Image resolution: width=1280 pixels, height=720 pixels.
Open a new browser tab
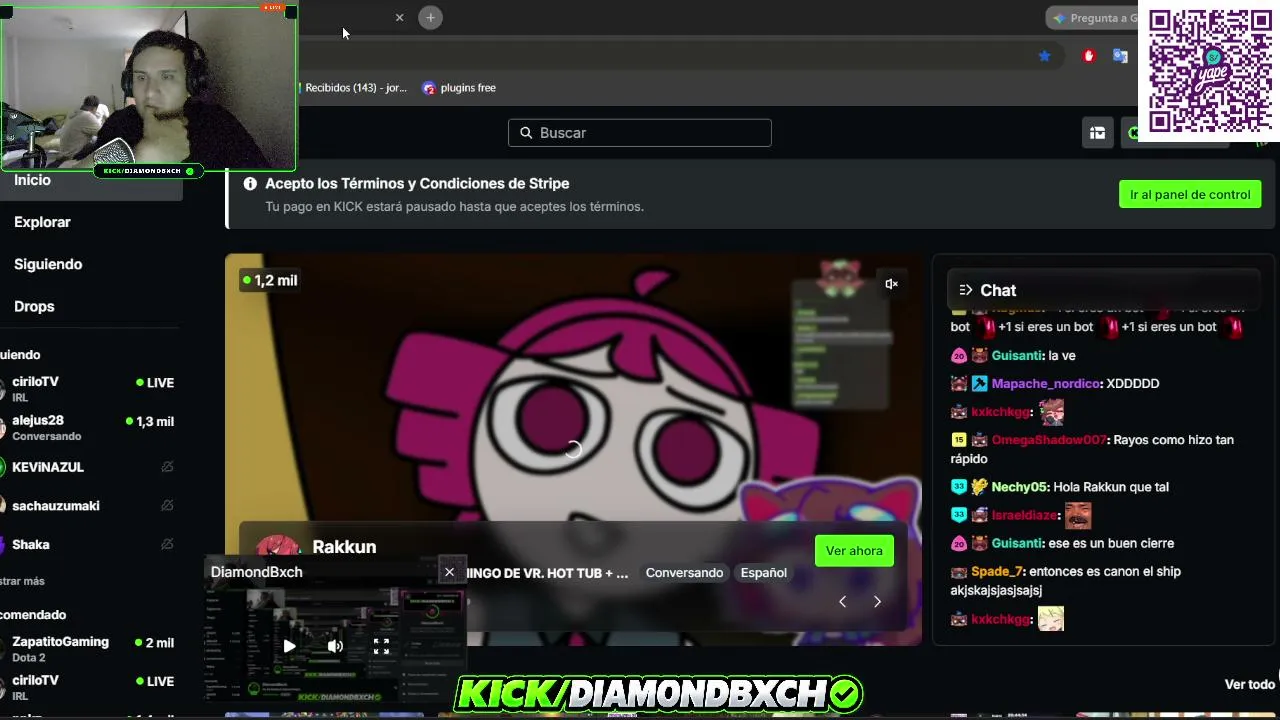tap(430, 17)
